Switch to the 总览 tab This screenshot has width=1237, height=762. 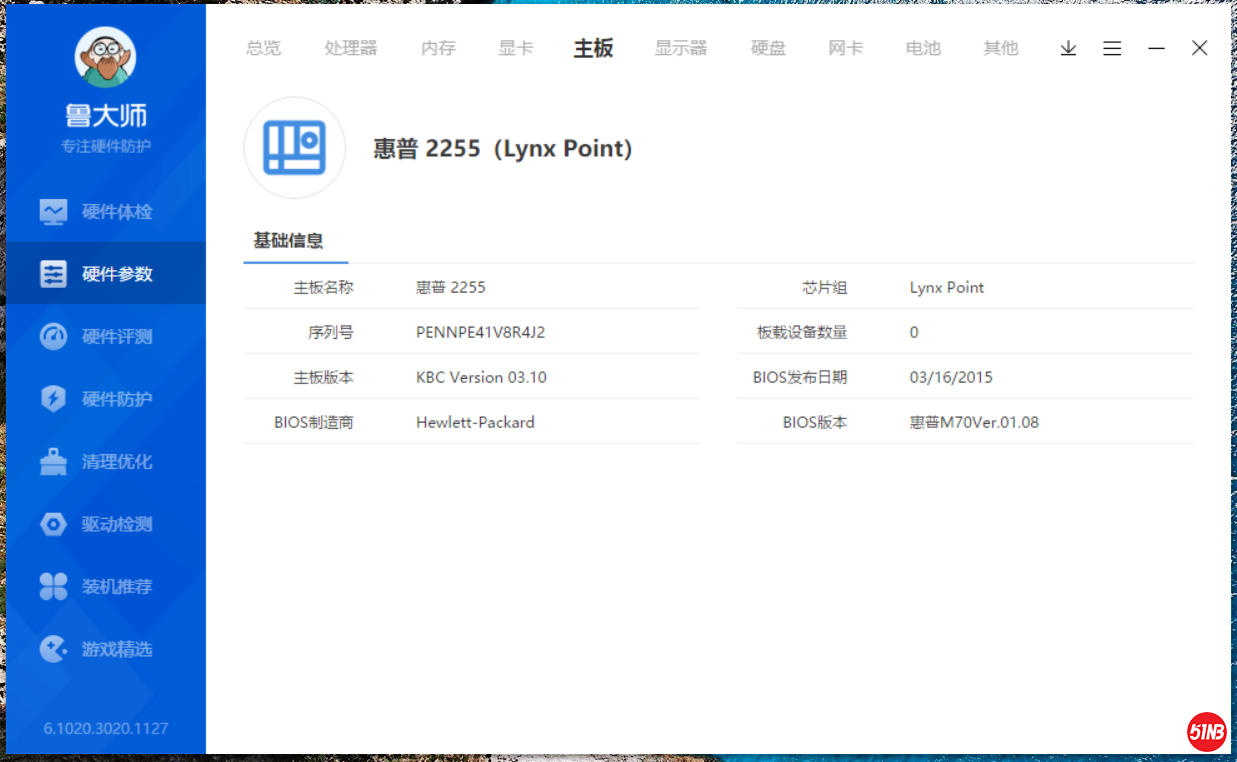pos(263,48)
